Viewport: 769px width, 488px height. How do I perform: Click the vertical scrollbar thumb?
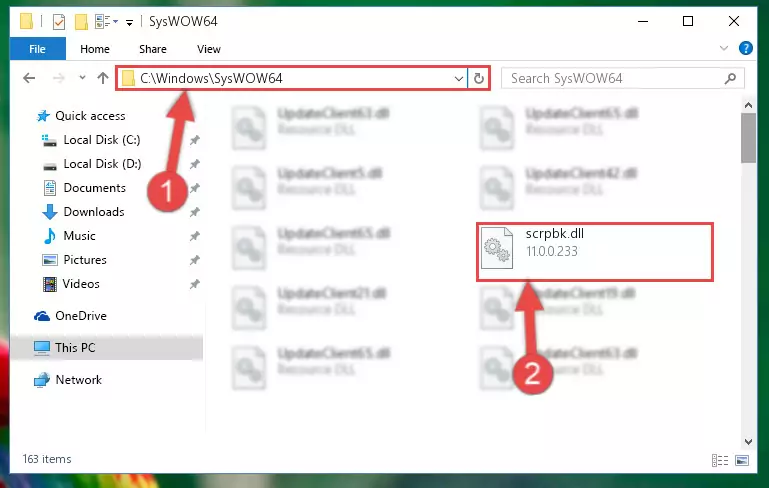(748, 138)
